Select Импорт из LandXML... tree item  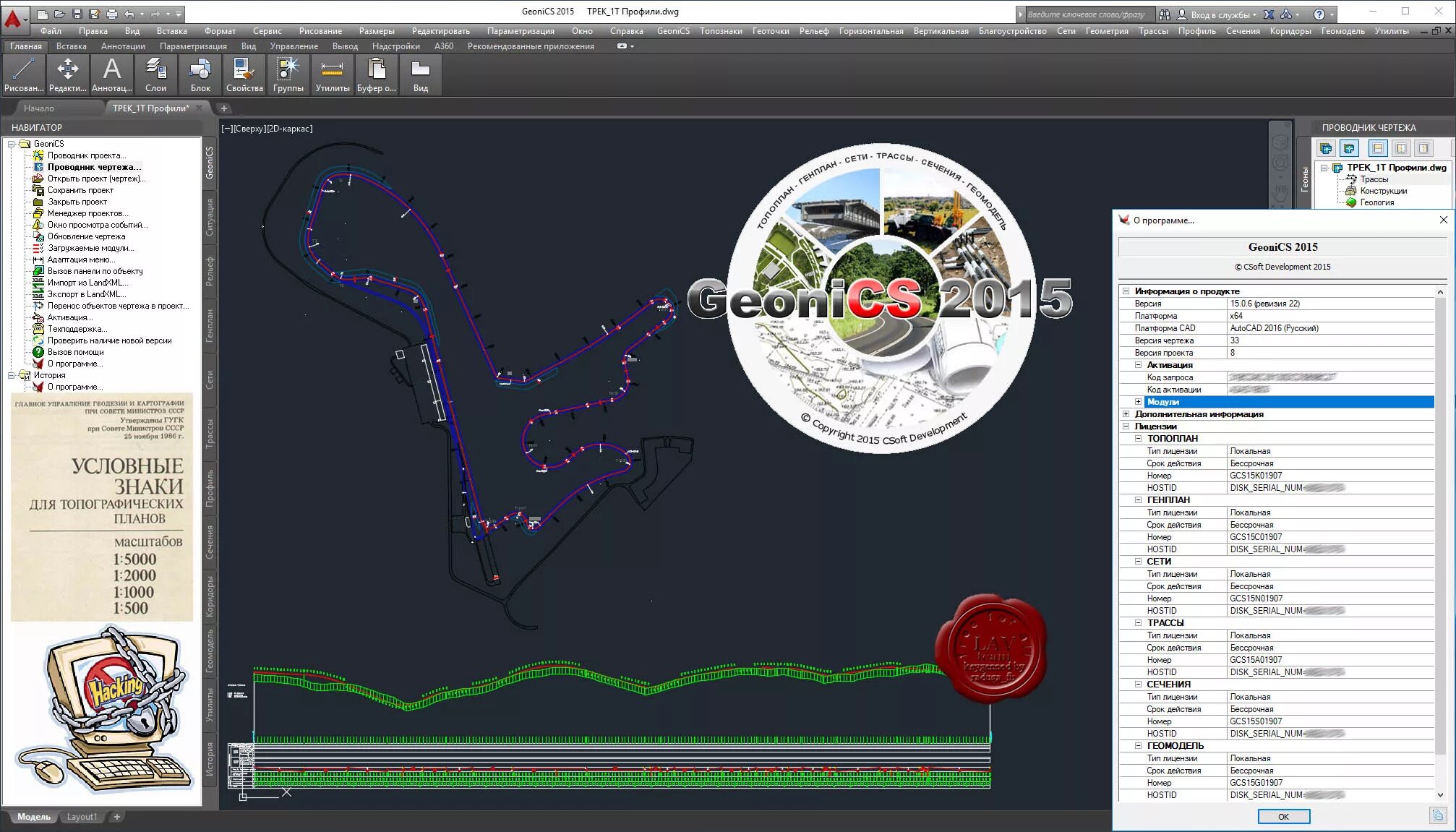pyautogui.click(x=87, y=283)
